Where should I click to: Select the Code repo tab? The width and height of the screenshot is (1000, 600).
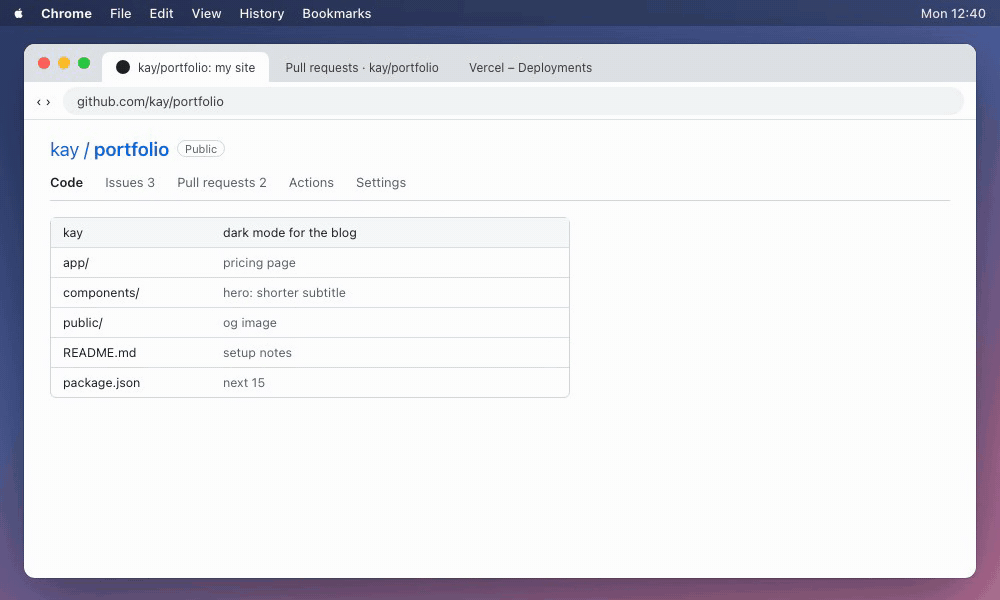[x=66, y=182]
